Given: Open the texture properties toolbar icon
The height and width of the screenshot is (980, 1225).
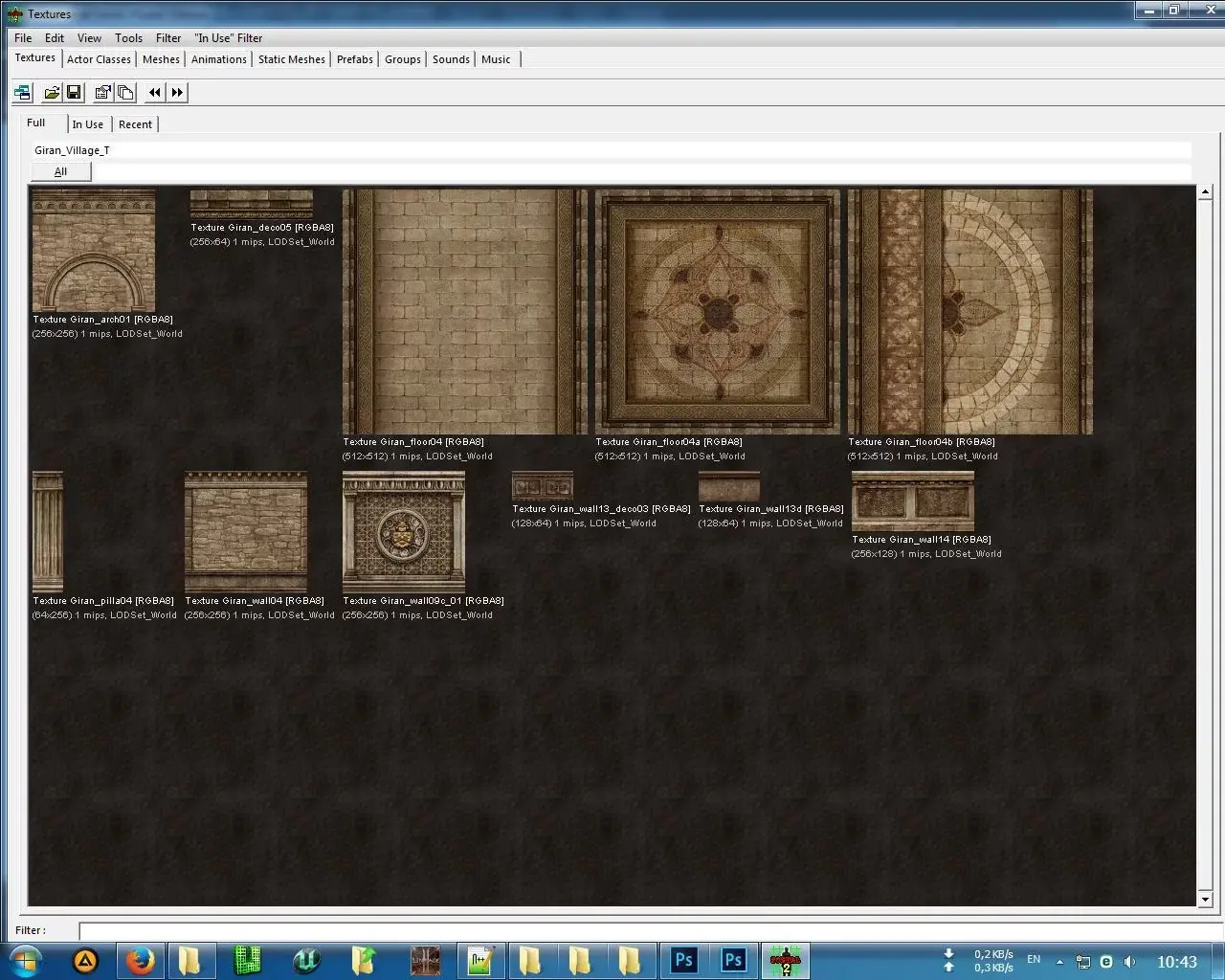Looking at the screenshot, I should pos(102,92).
